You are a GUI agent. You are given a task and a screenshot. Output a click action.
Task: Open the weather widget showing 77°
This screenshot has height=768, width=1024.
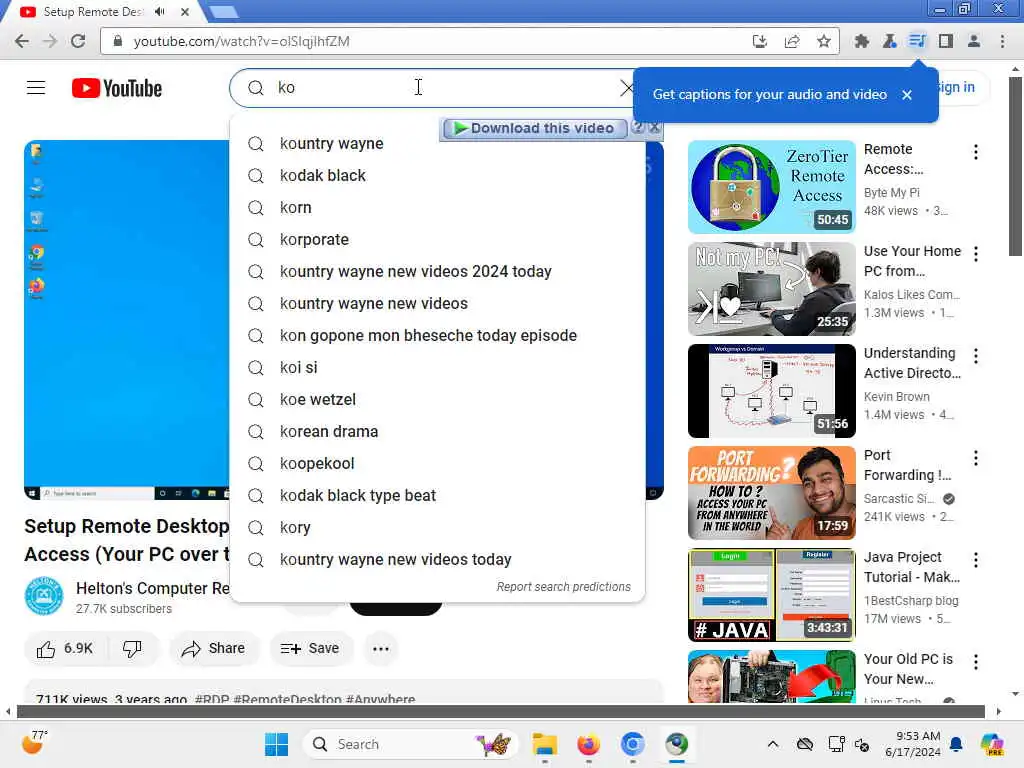[34, 743]
